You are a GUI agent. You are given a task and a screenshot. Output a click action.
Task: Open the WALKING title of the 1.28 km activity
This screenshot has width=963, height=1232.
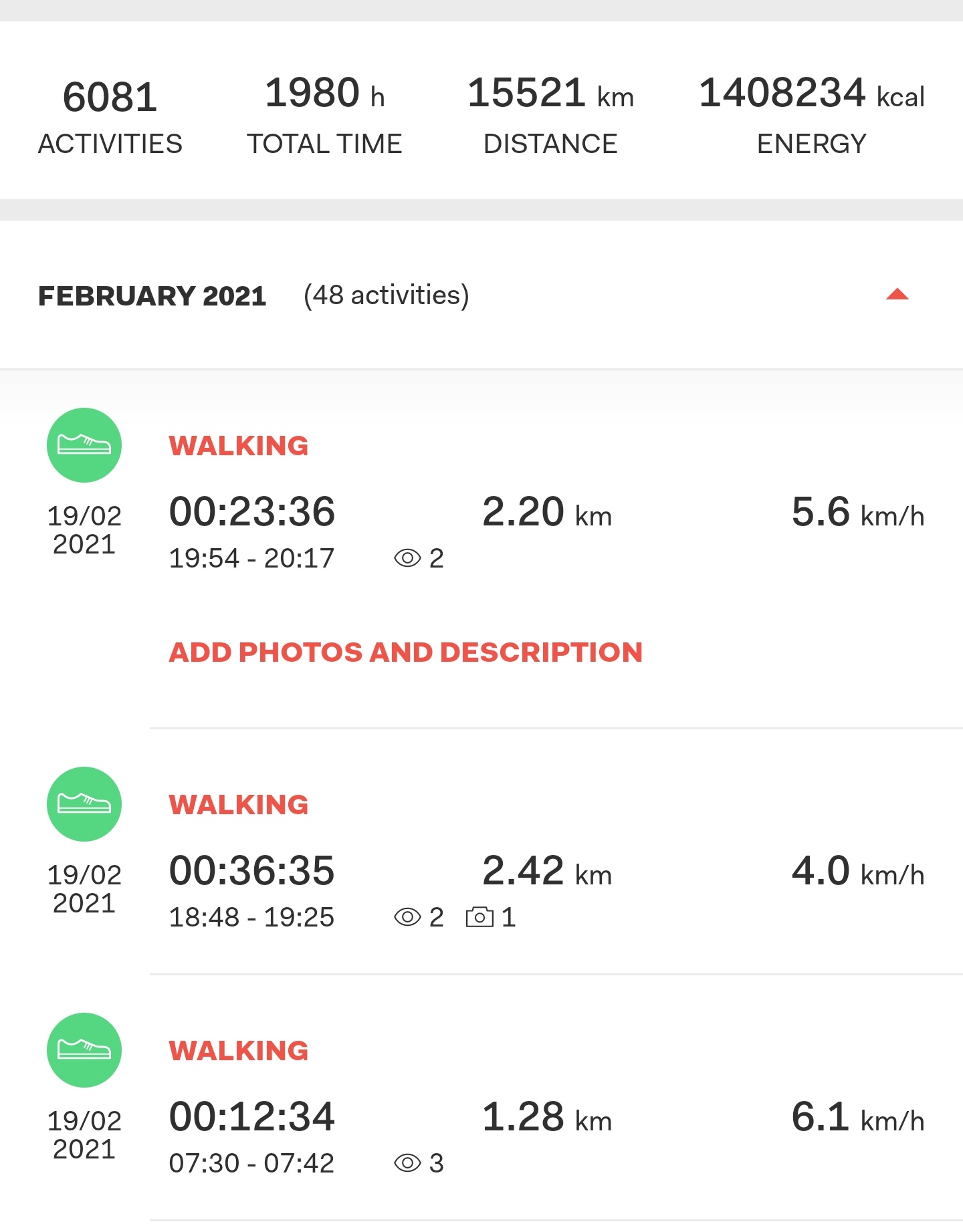click(x=239, y=1051)
